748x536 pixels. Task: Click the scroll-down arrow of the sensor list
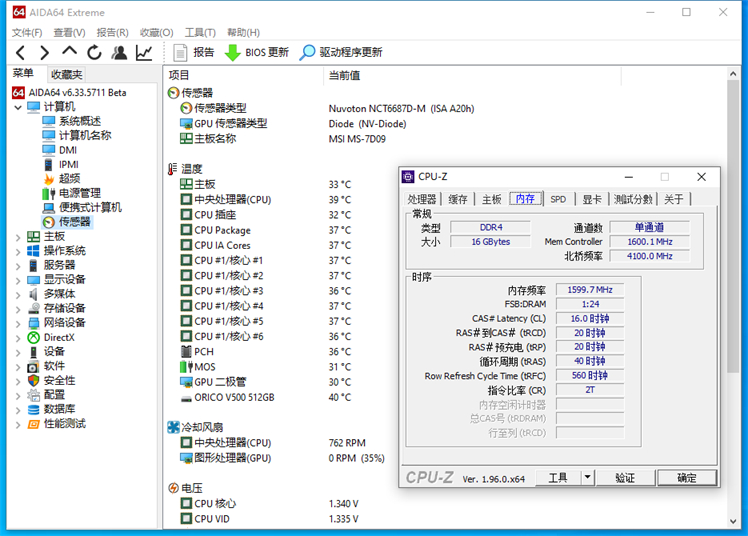pos(733,522)
